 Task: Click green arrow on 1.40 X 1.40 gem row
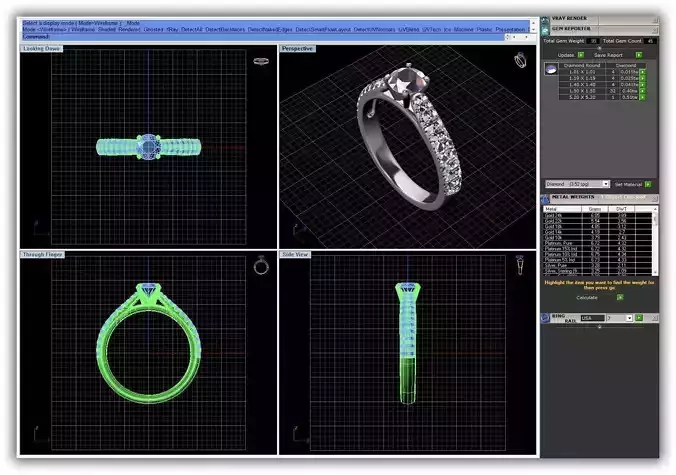pyautogui.click(x=642, y=85)
